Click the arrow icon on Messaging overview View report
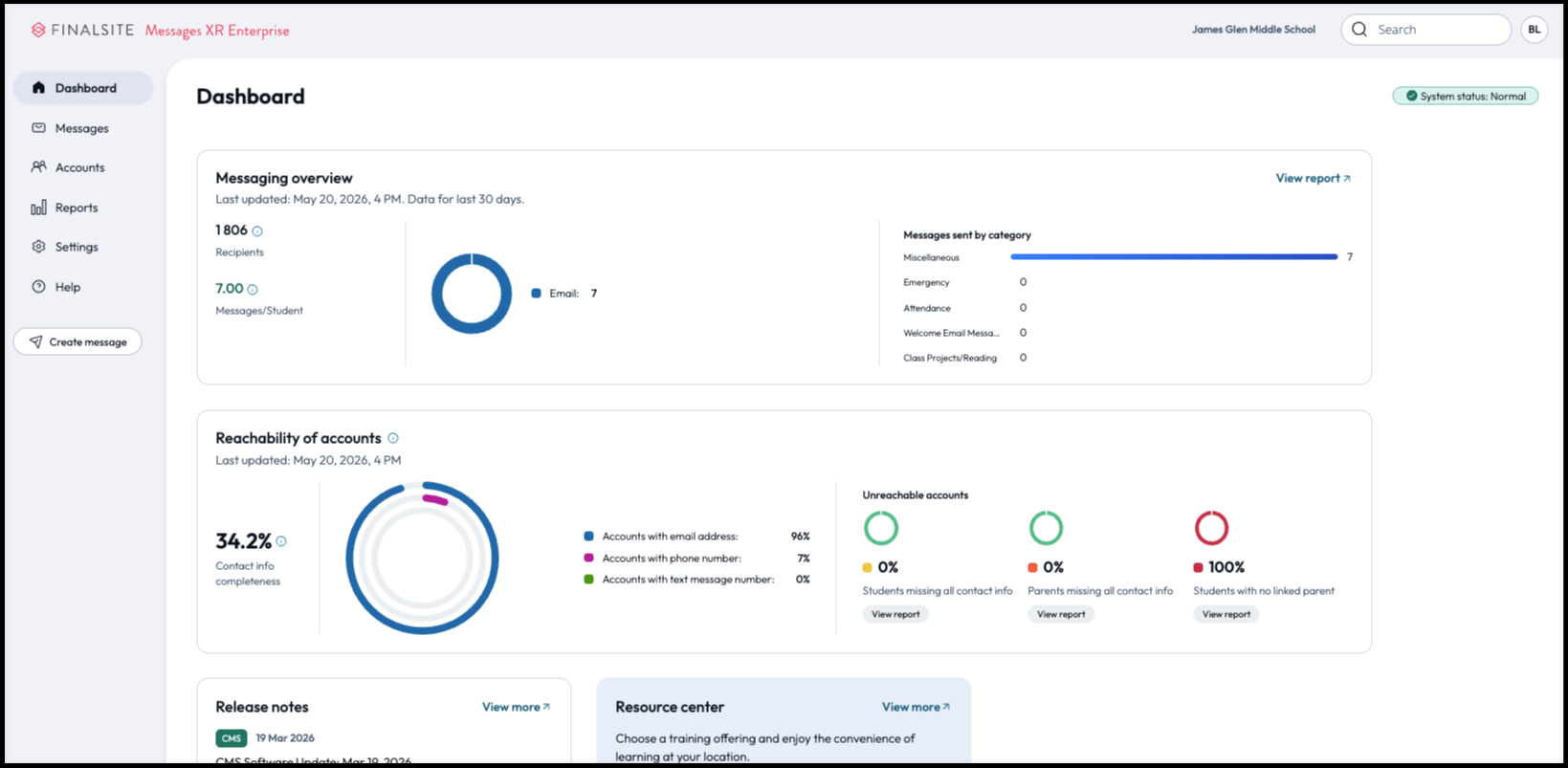Viewport: 1568px width, 768px height. coord(1347,179)
